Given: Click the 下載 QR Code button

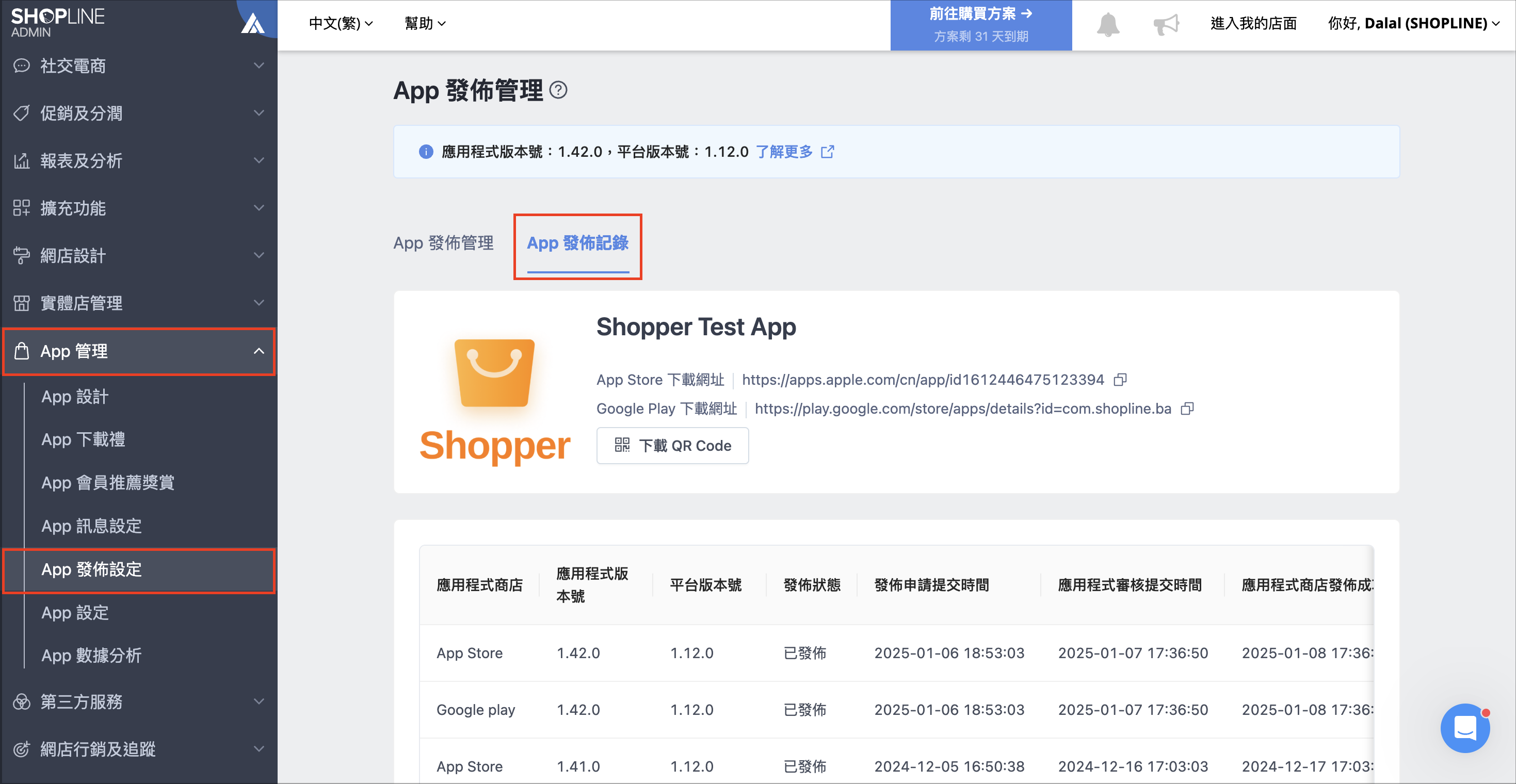Looking at the screenshot, I should (x=673, y=446).
